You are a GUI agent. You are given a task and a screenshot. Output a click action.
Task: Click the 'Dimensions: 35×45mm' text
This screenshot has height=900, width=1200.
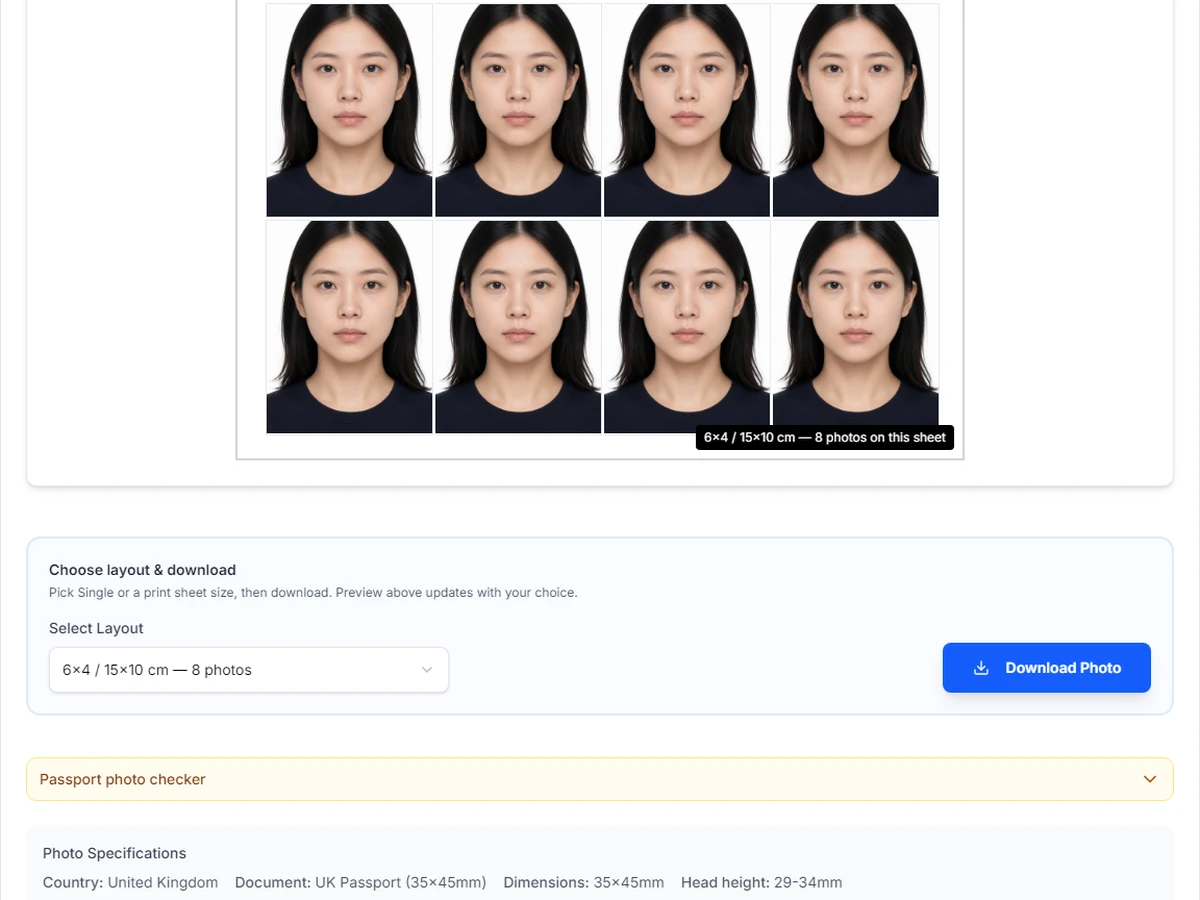(x=584, y=882)
